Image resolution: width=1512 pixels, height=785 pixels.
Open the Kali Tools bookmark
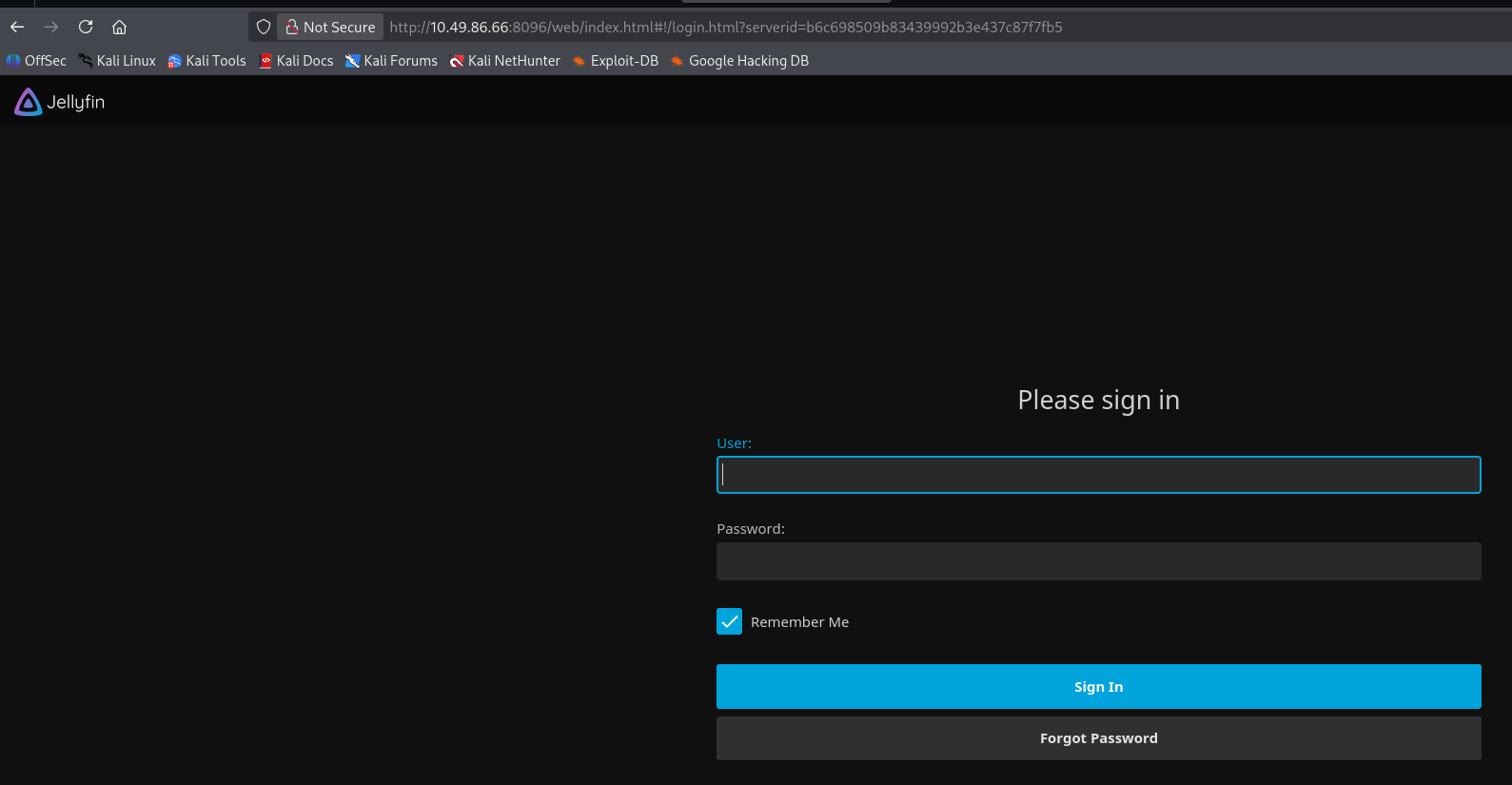(x=206, y=61)
